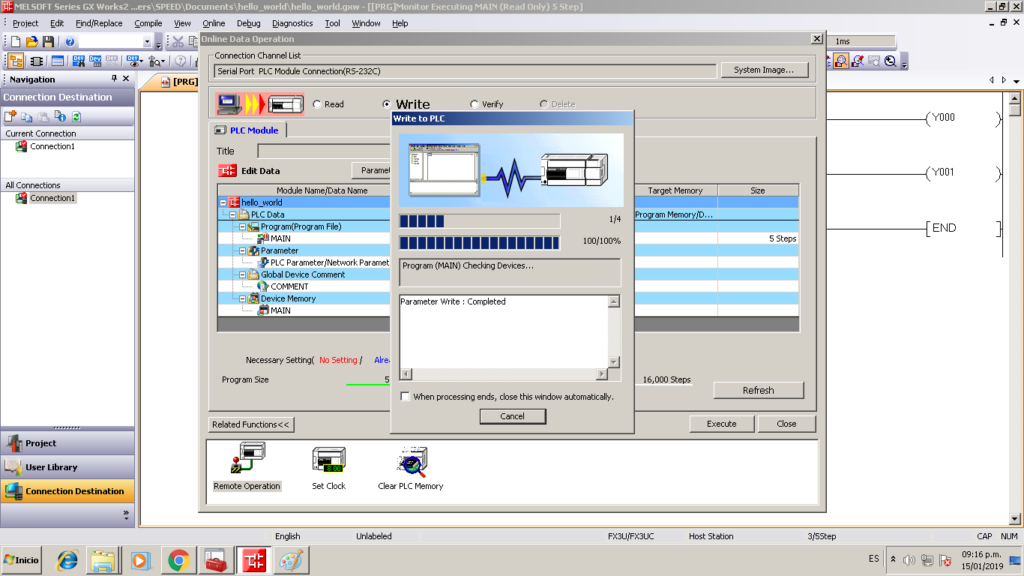The width and height of the screenshot is (1024, 576).
Task: Save the project with the floppy icon
Action: coord(48,42)
